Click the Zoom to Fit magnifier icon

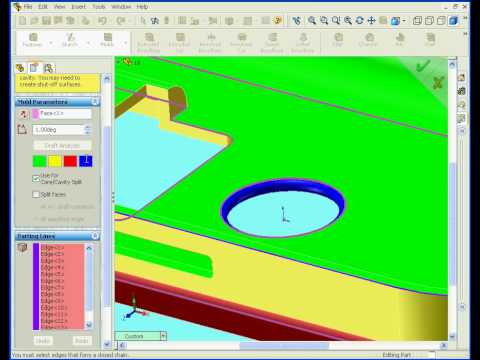312,21
